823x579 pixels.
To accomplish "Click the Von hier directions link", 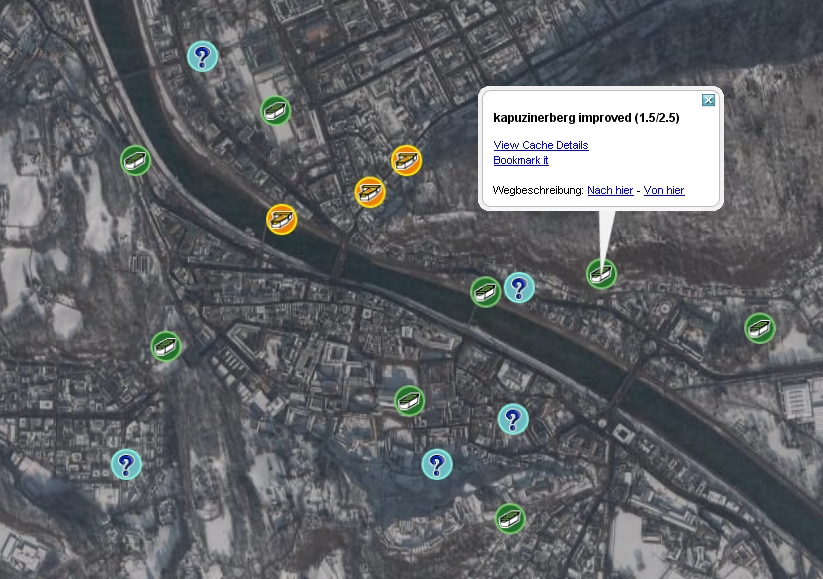I will (663, 190).
